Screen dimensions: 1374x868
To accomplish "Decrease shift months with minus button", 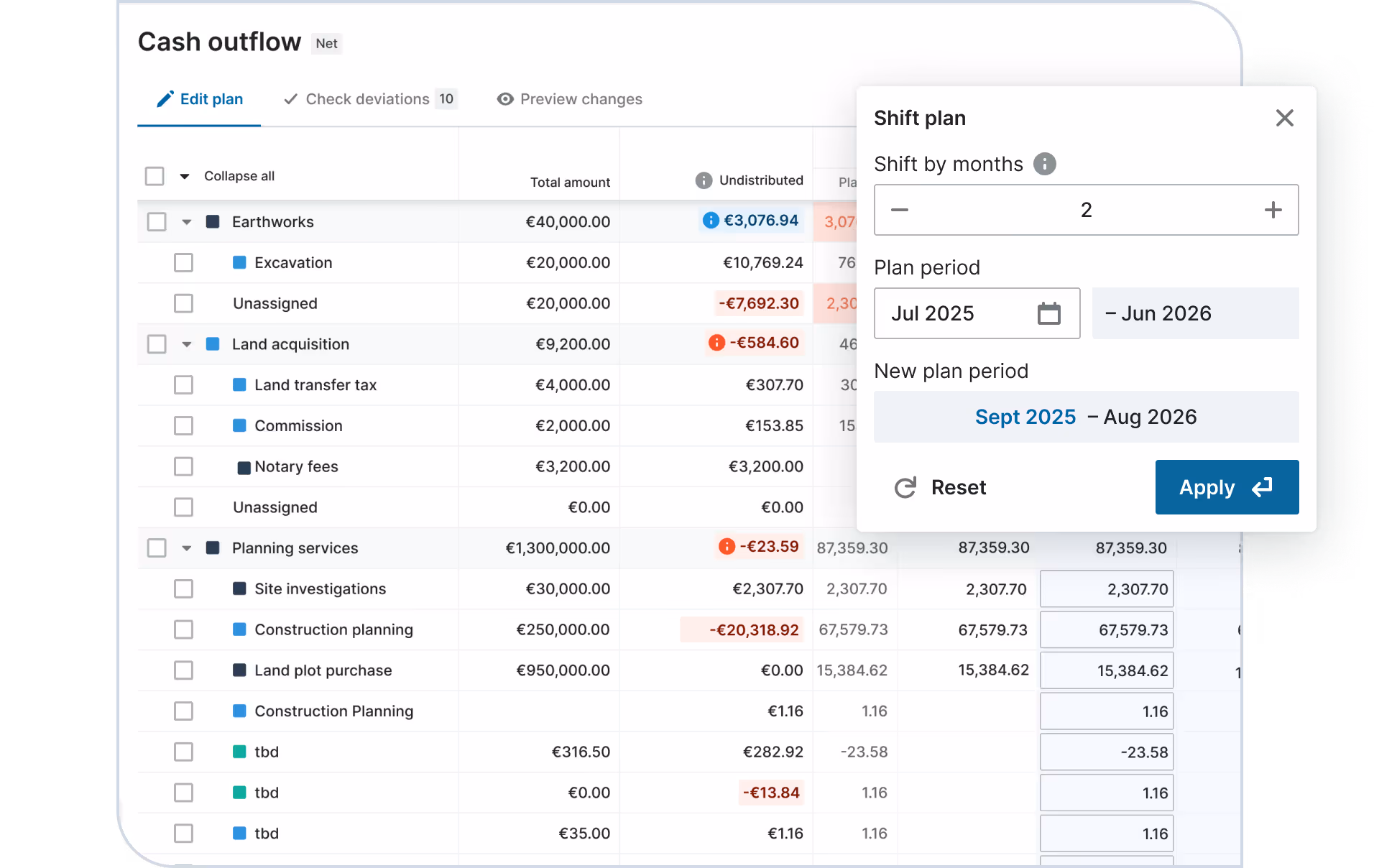I will tap(900, 210).
